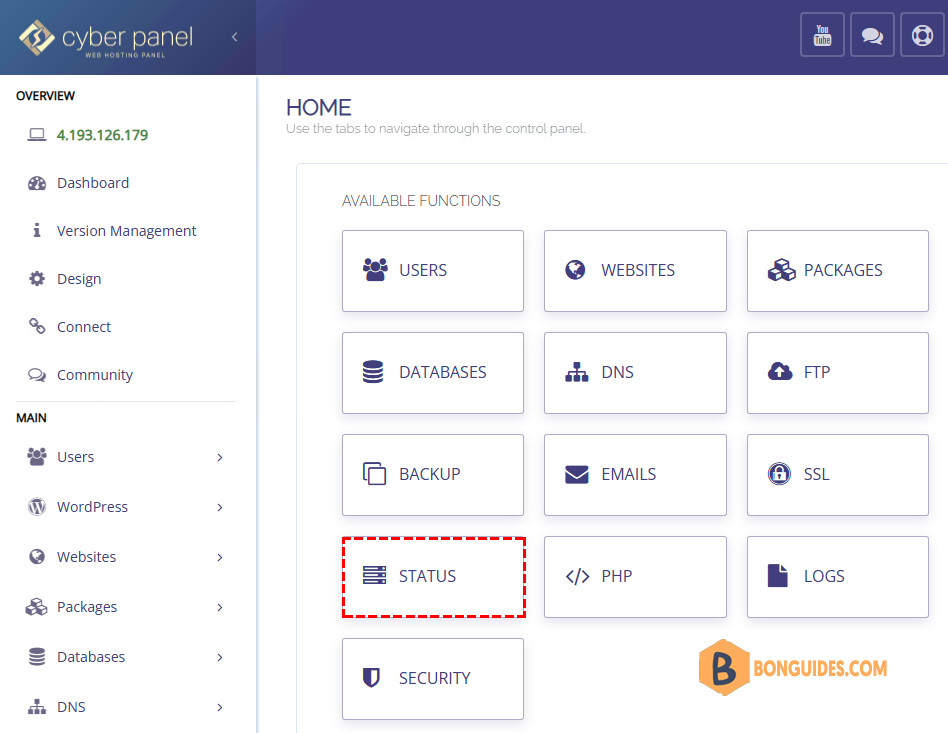Click the speech bubbles icon beside Community
Viewport: 948px width, 733px height.
(x=37, y=375)
